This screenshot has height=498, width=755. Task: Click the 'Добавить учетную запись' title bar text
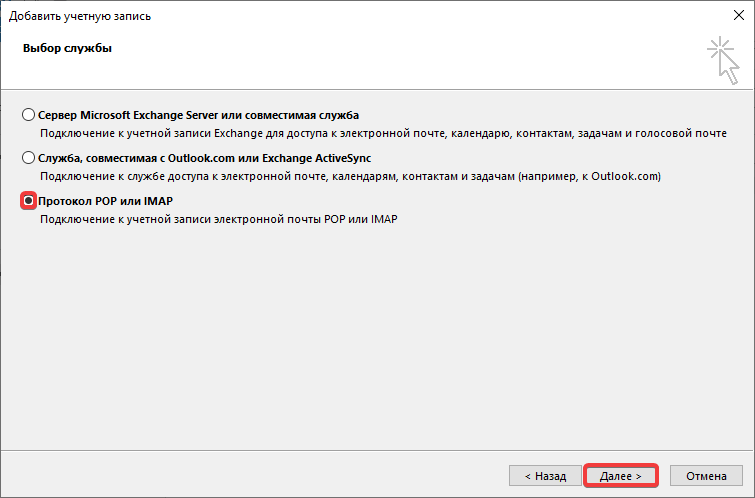tap(80, 16)
